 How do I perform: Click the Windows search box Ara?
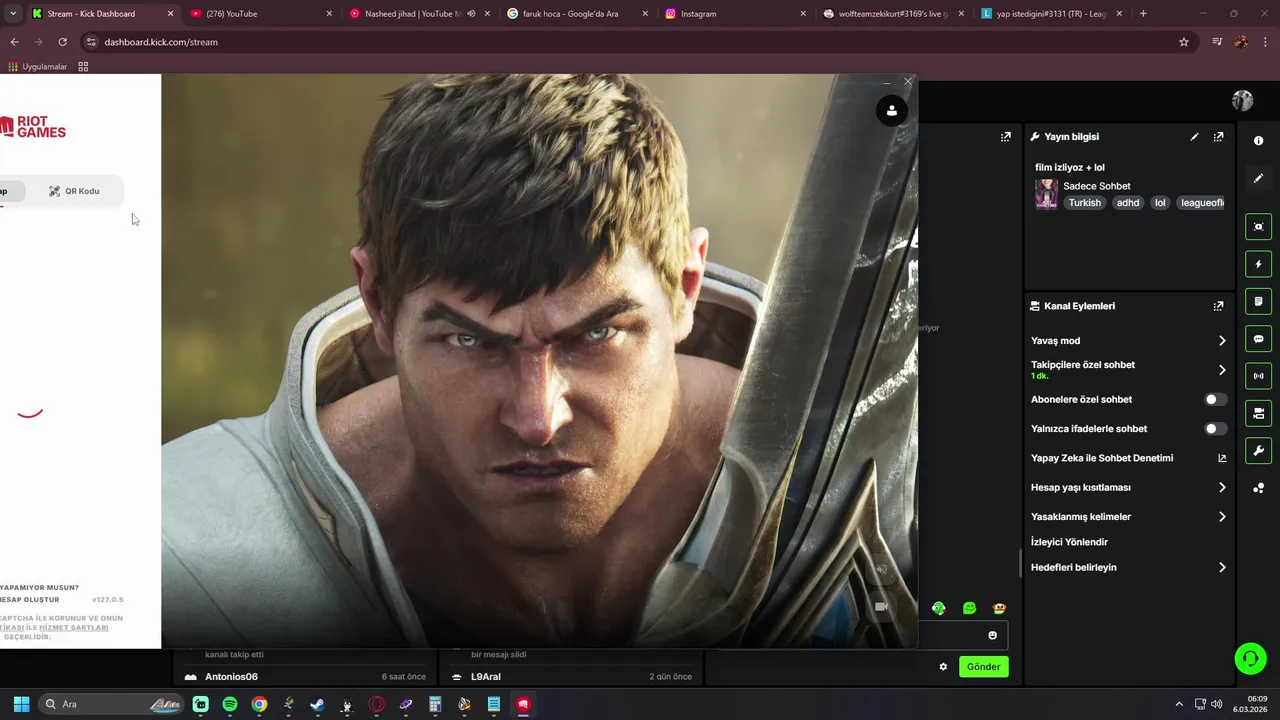[110, 704]
